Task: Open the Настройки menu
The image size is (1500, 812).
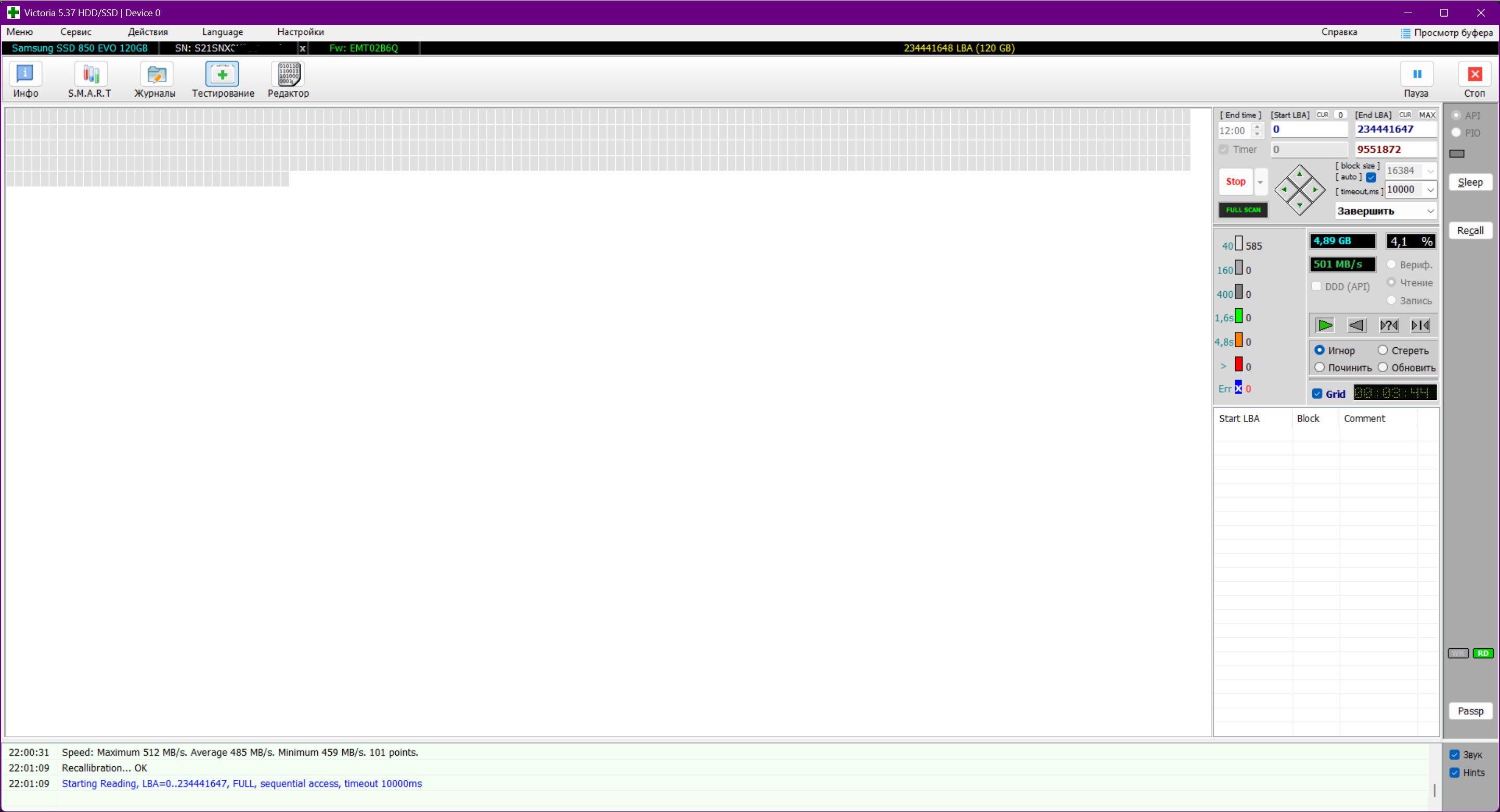Action: tap(300, 32)
